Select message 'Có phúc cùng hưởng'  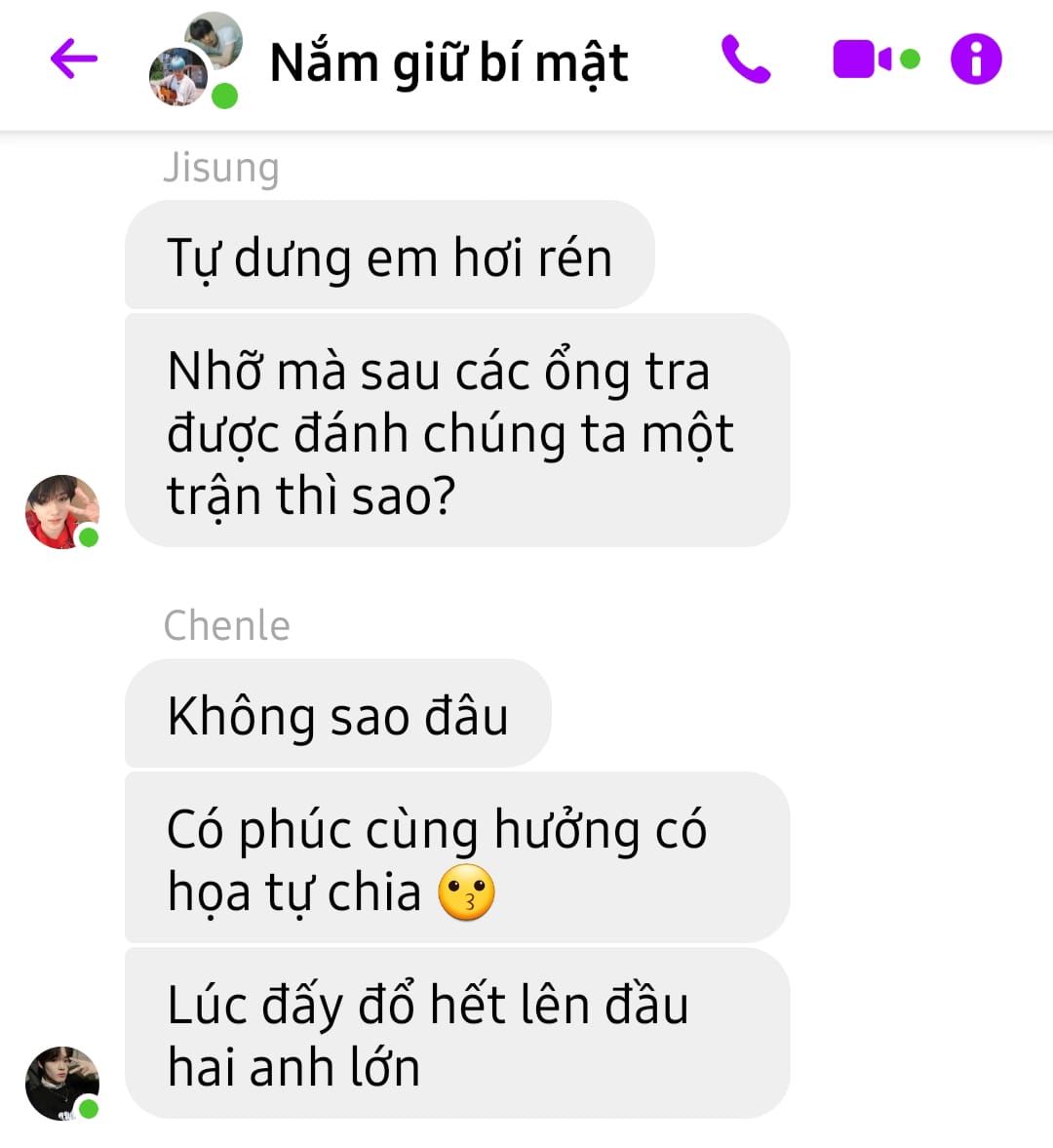[457, 857]
